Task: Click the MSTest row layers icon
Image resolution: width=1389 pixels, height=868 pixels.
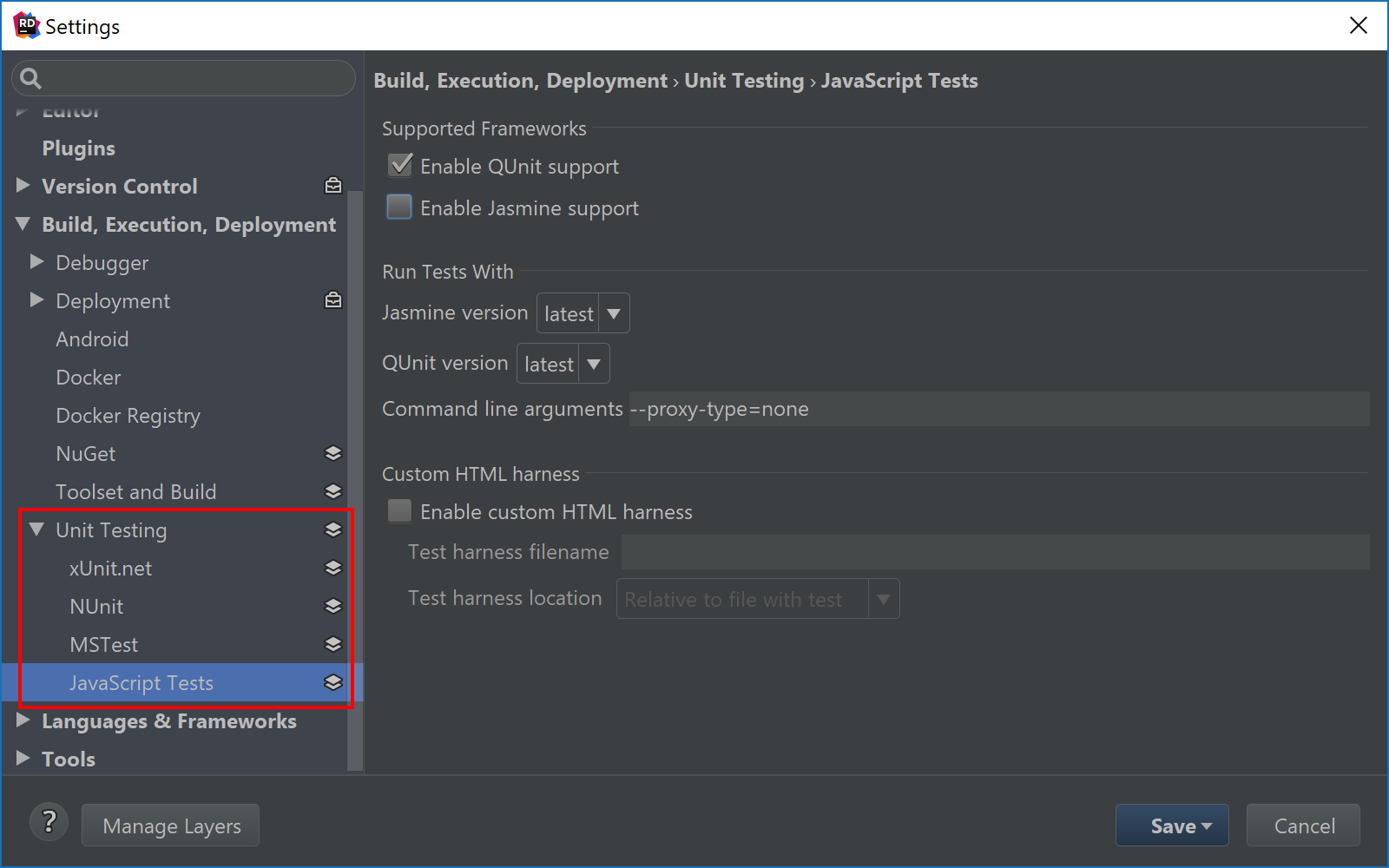Action: coord(333,644)
